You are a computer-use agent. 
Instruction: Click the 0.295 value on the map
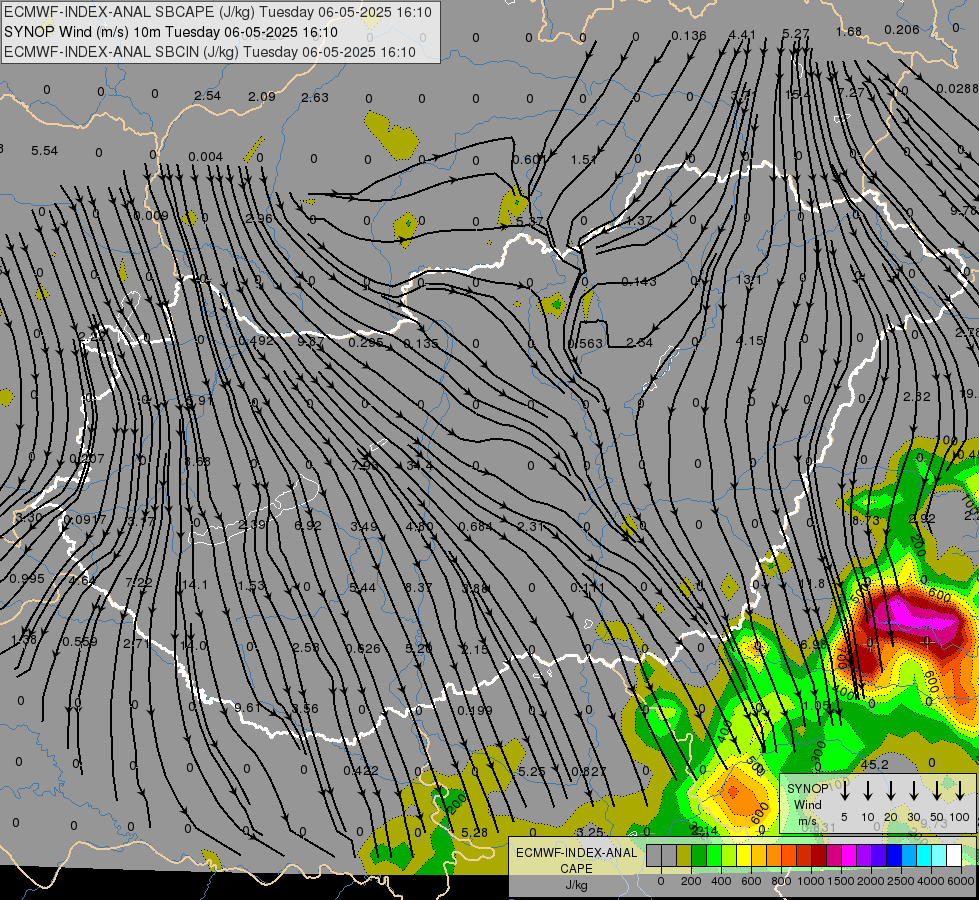(x=365, y=342)
